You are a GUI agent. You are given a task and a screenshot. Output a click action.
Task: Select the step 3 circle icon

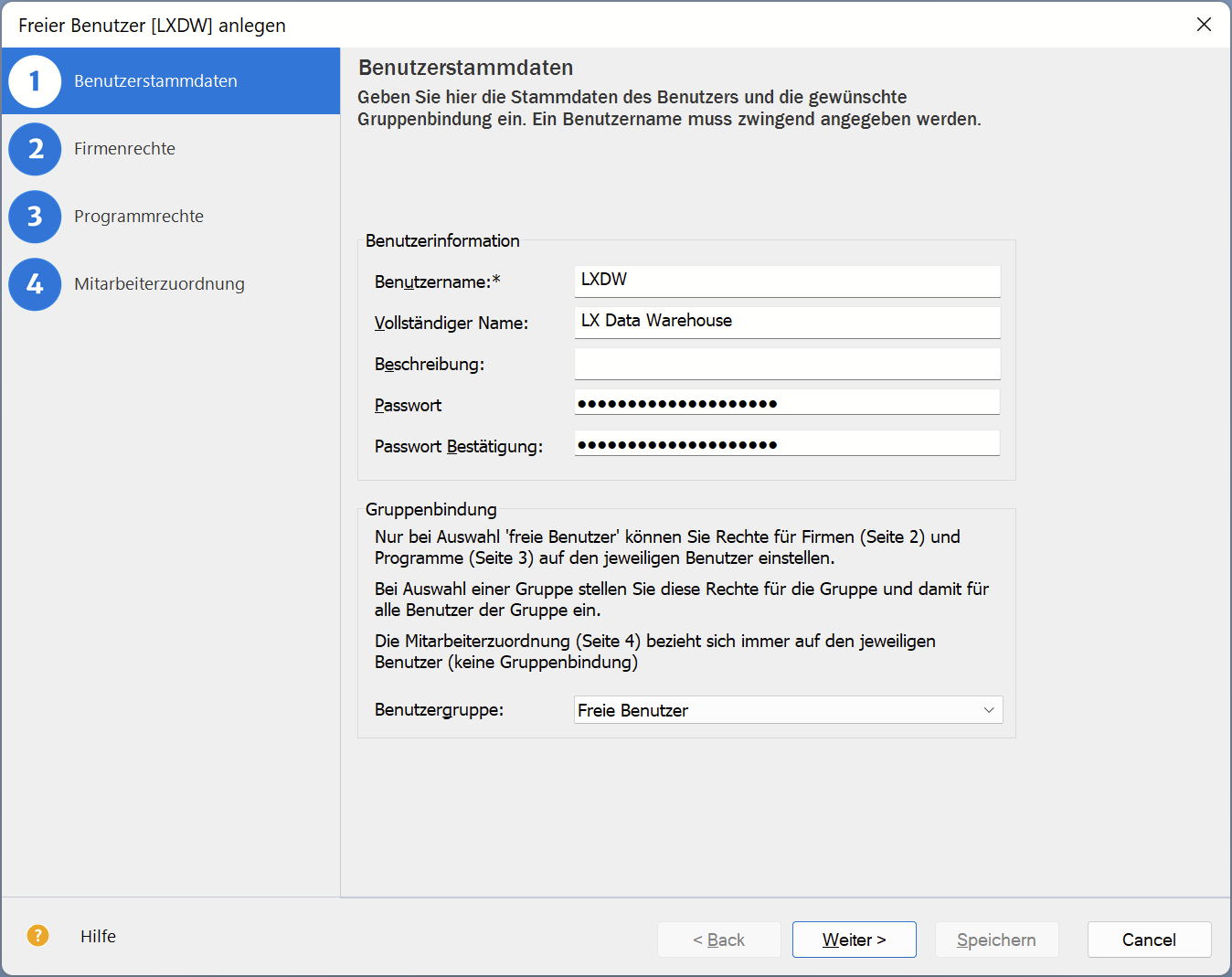pyautogui.click(x=35, y=217)
